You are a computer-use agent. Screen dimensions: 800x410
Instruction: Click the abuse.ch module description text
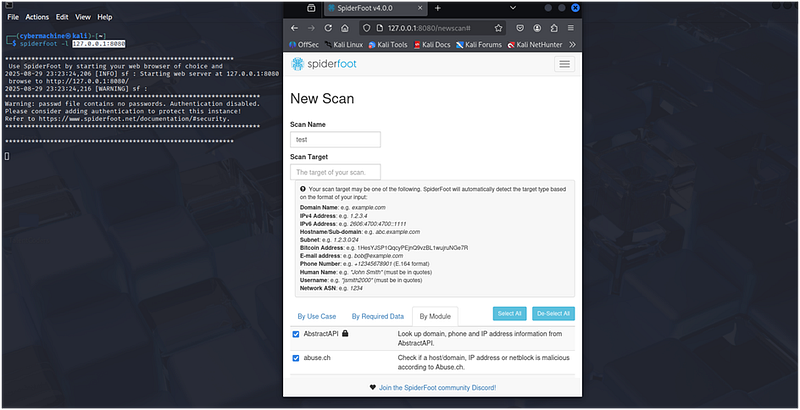(484, 362)
